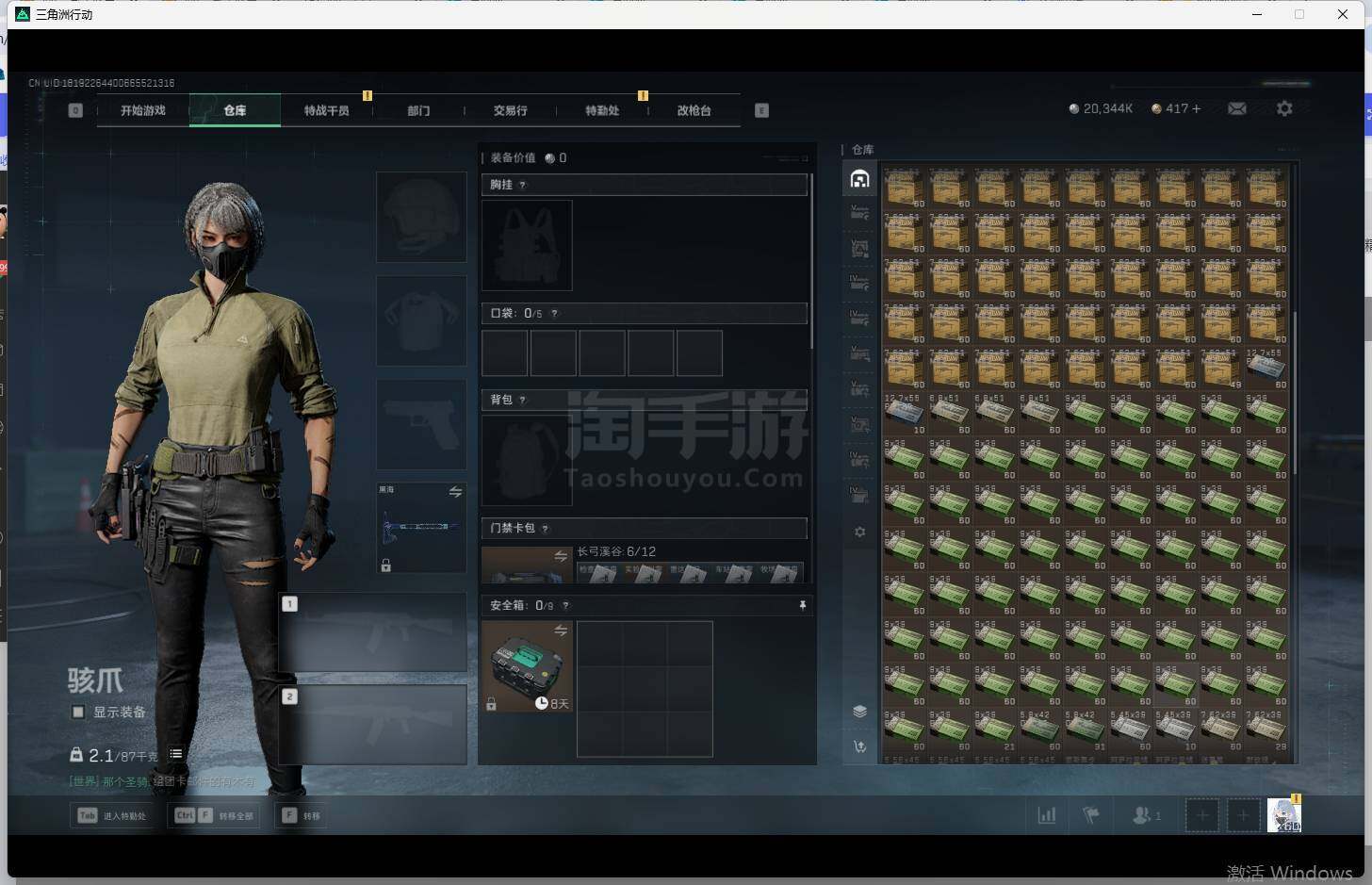Open the 背包 help question mark
This screenshot has width=1372, height=885.
point(523,400)
